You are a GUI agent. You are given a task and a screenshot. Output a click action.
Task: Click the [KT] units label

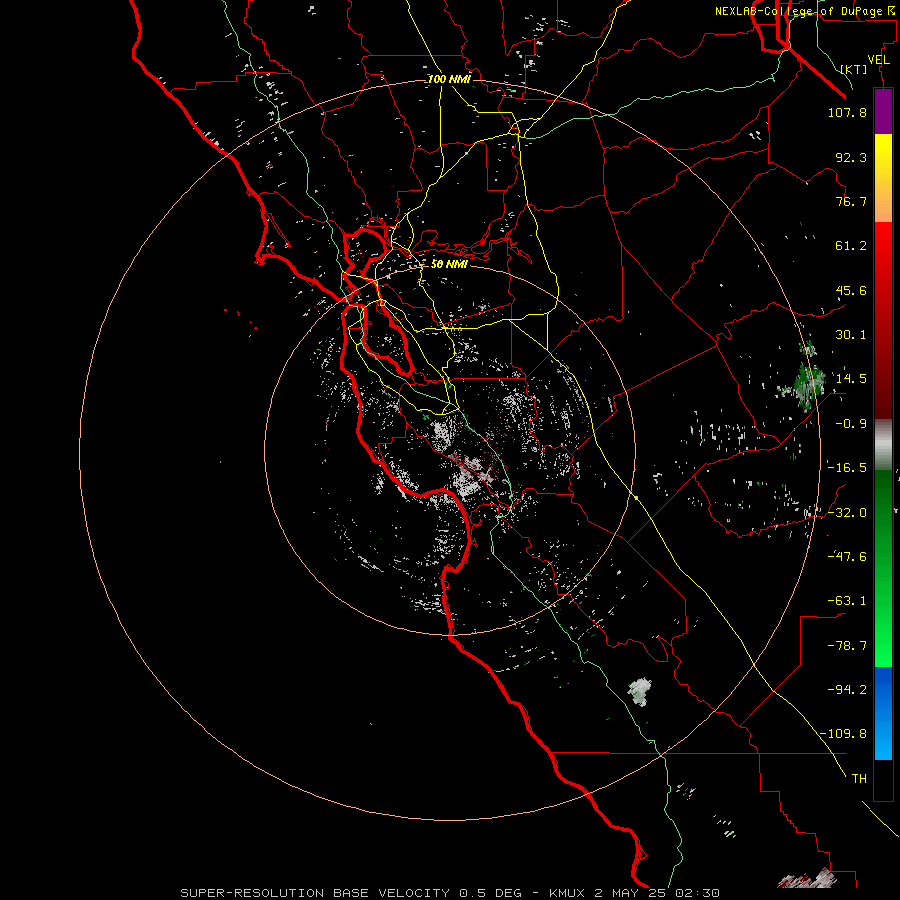click(x=854, y=69)
